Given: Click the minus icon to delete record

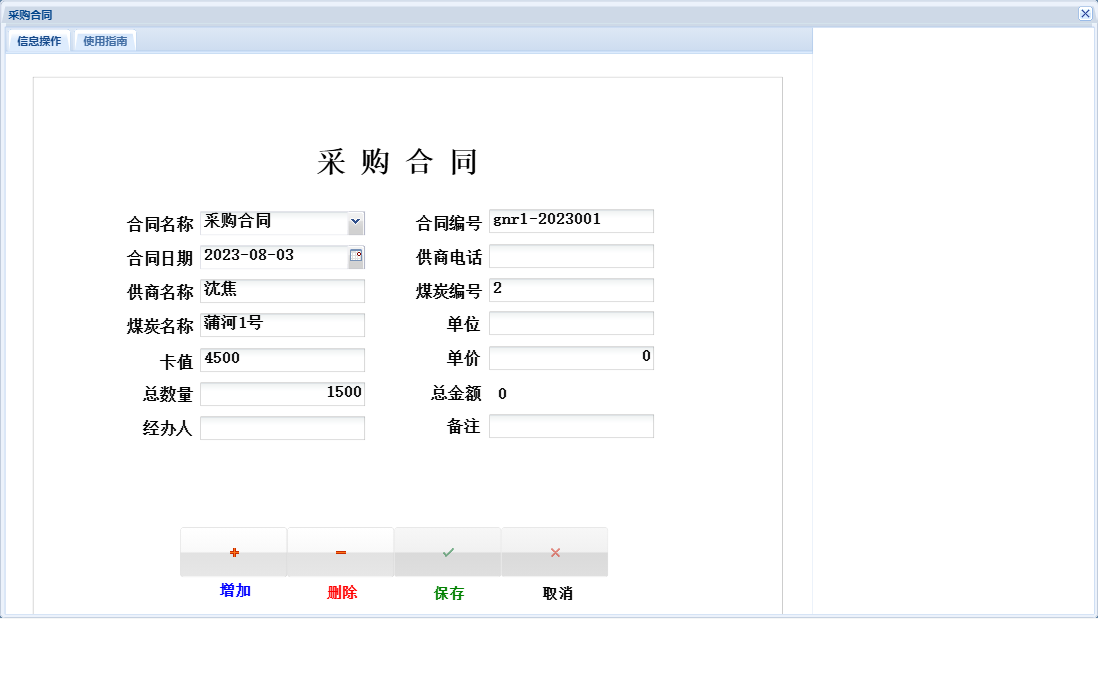Looking at the screenshot, I should tap(340, 551).
